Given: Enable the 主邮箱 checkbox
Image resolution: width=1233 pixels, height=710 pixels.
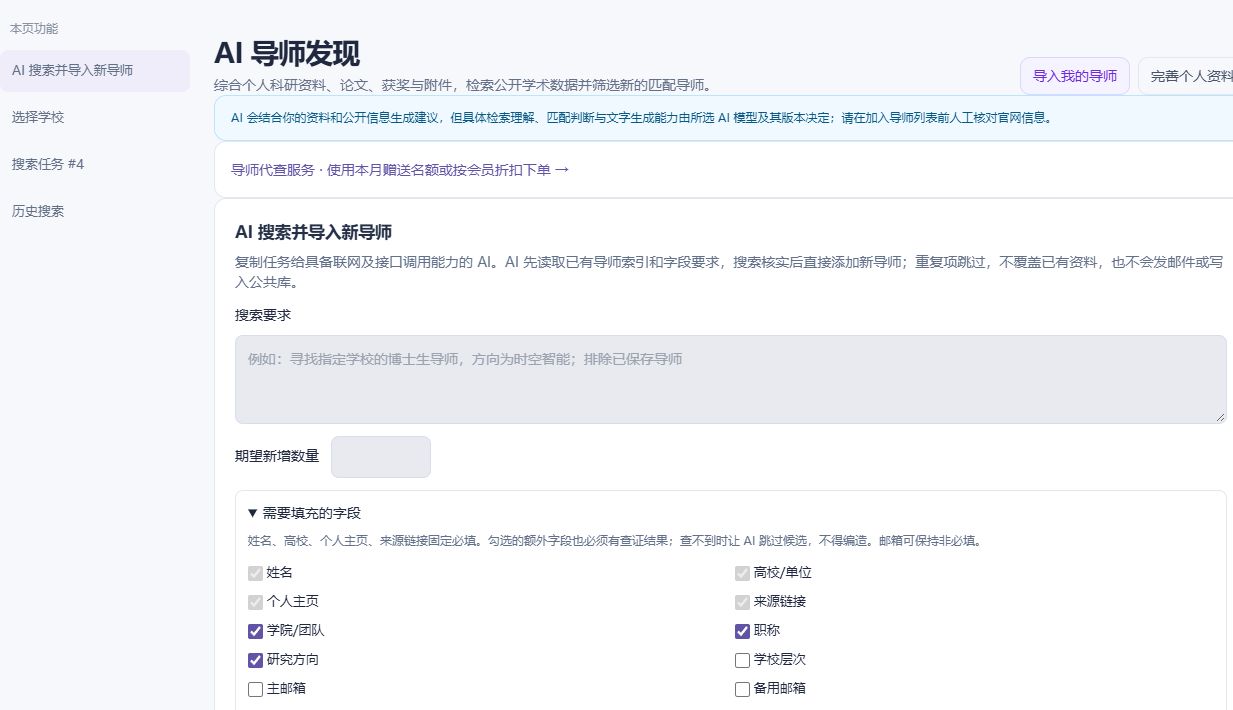Looking at the screenshot, I should [x=255, y=689].
